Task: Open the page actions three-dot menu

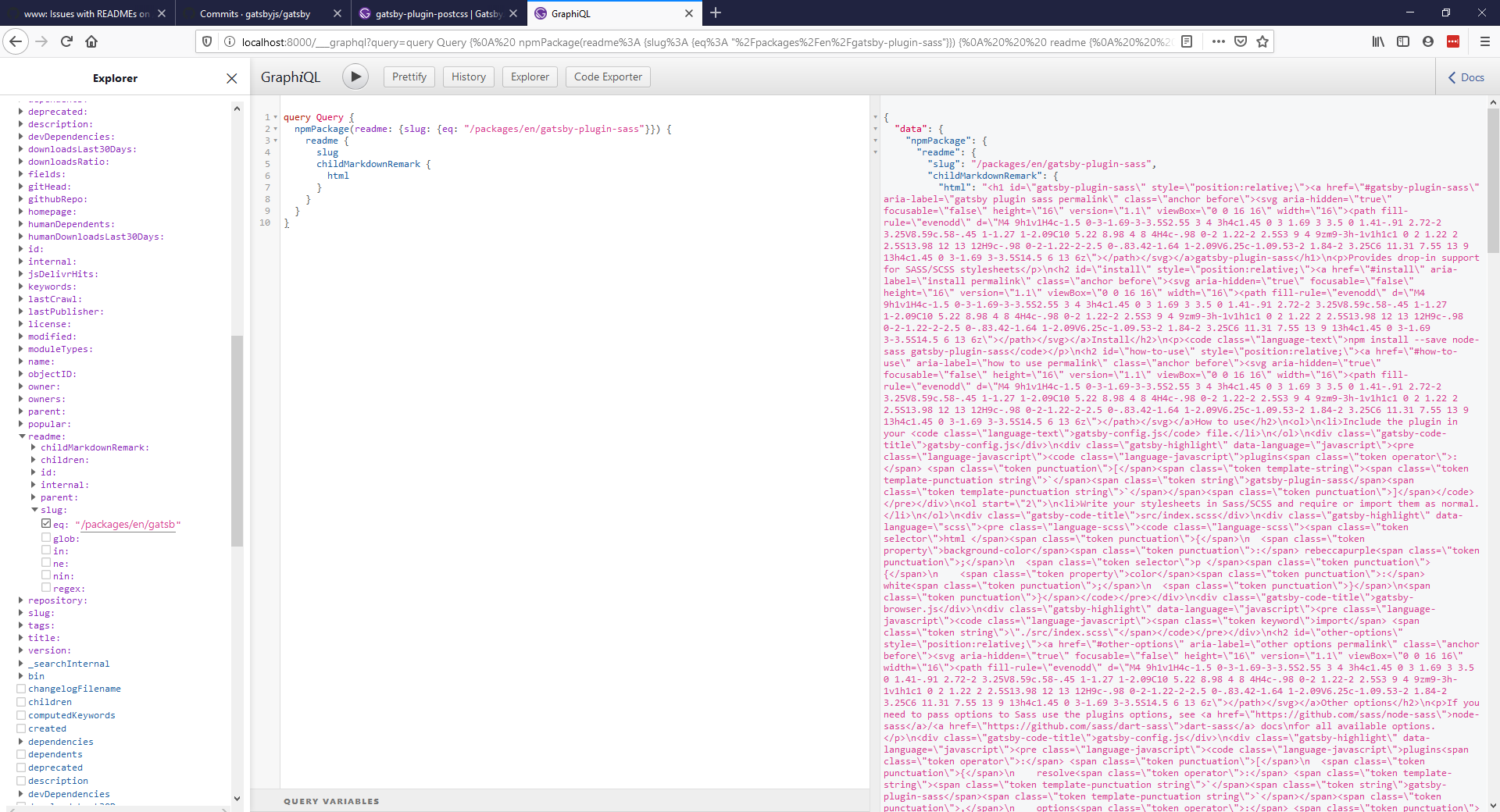Action: [x=1218, y=41]
